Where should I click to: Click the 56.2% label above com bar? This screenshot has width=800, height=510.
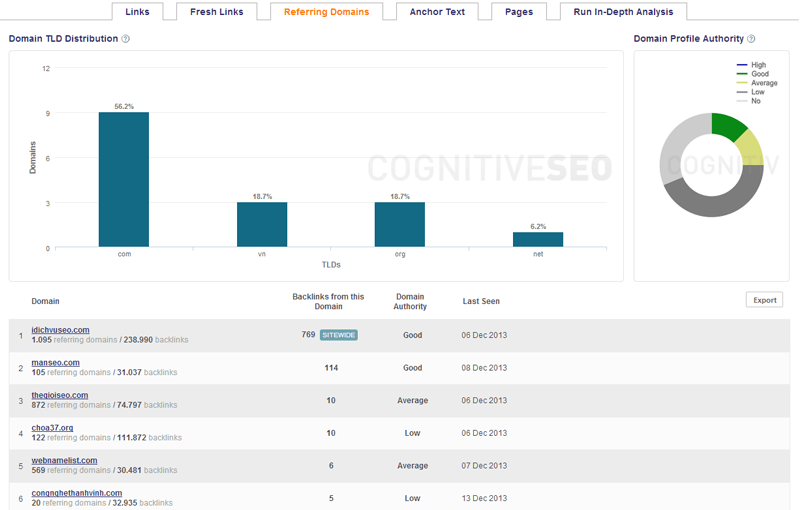[x=124, y=107]
